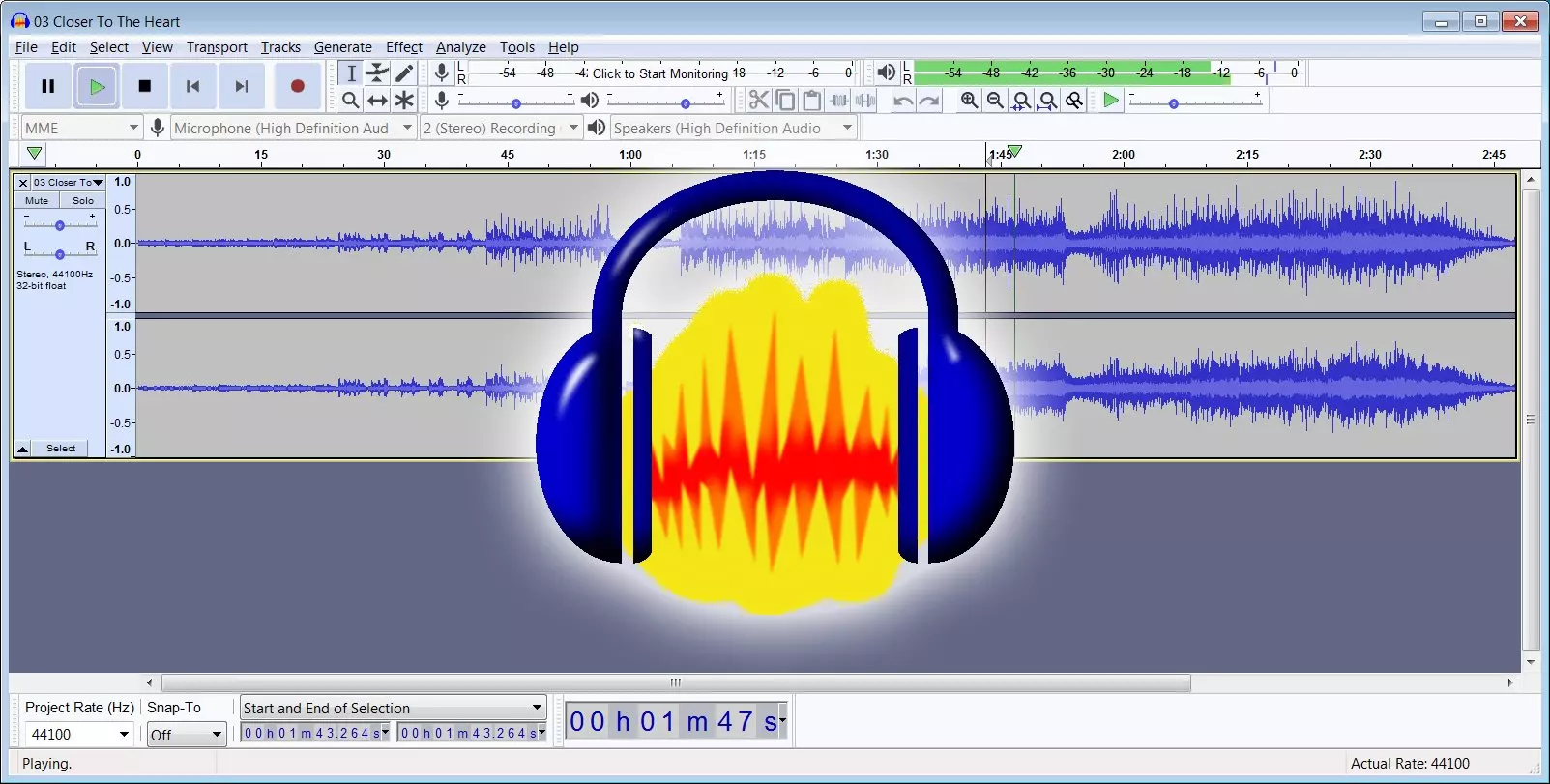Stop playback with the Stop button
1550x784 pixels.
tap(145, 86)
